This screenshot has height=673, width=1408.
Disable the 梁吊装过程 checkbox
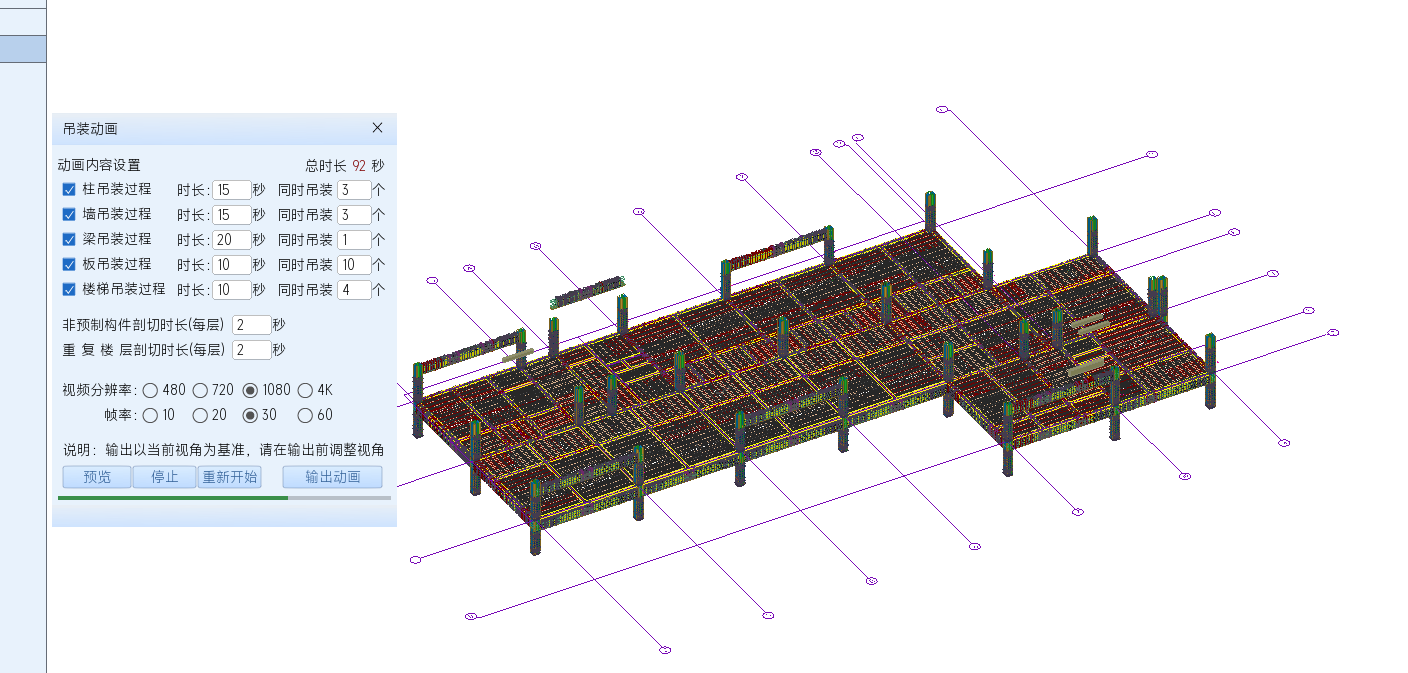[69, 239]
